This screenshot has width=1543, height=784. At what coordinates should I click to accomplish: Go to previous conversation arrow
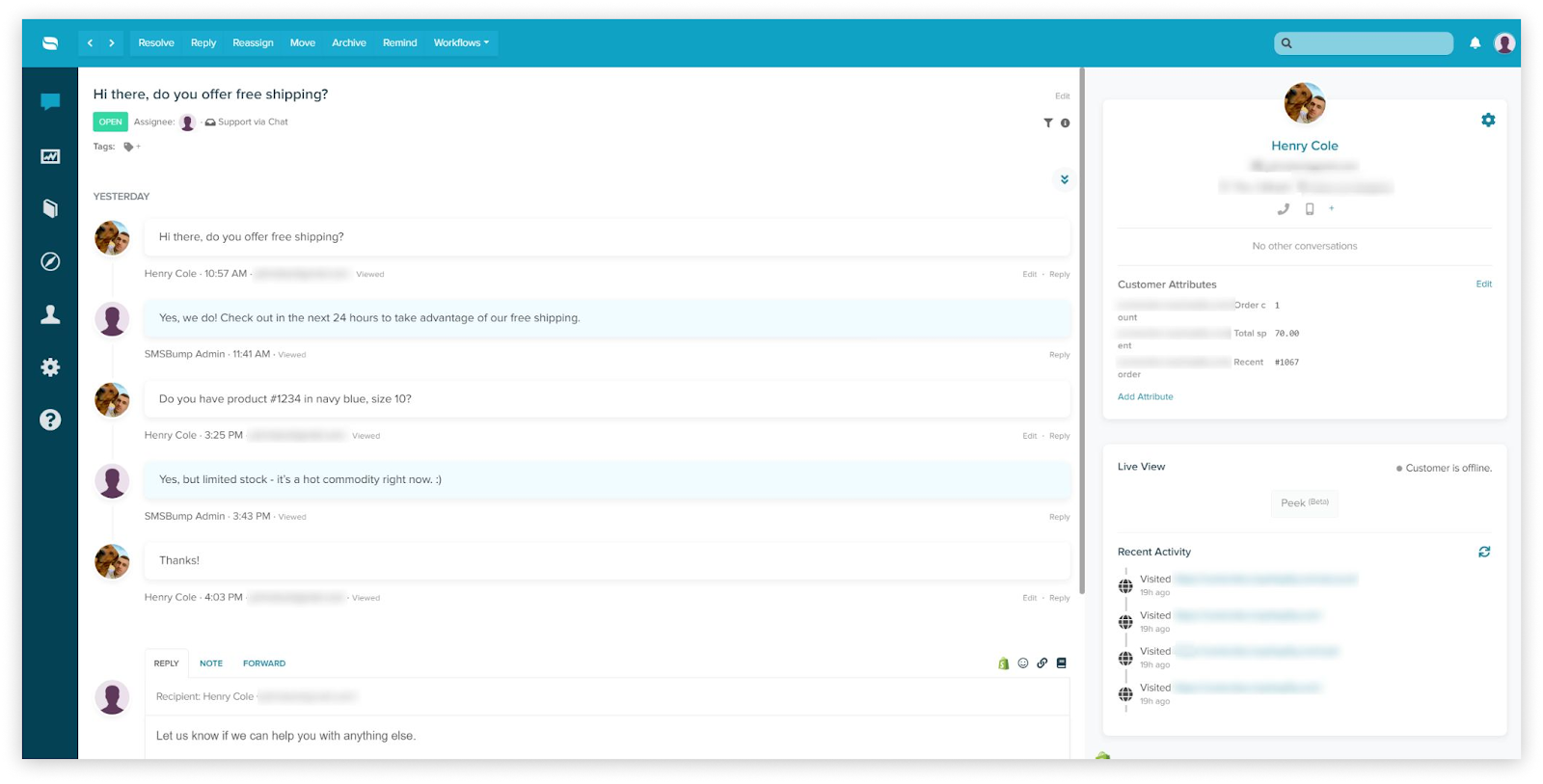point(90,42)
